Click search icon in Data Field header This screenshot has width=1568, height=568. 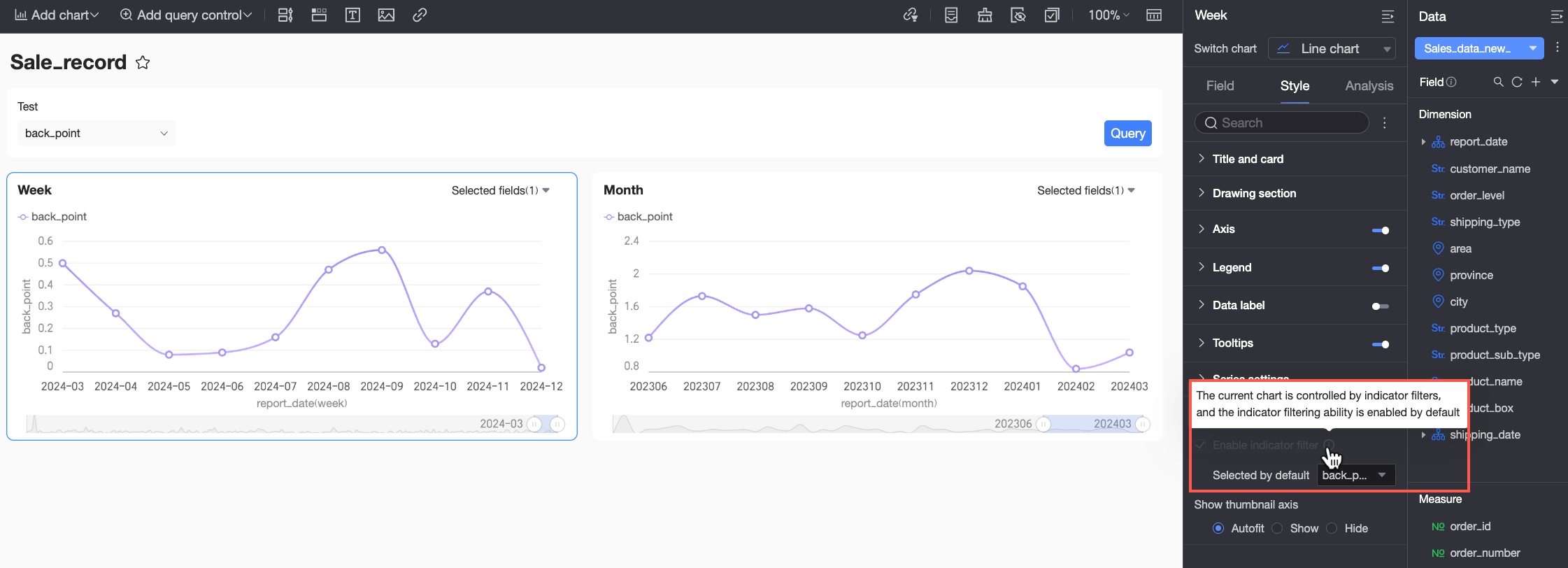click(1498, 82)
